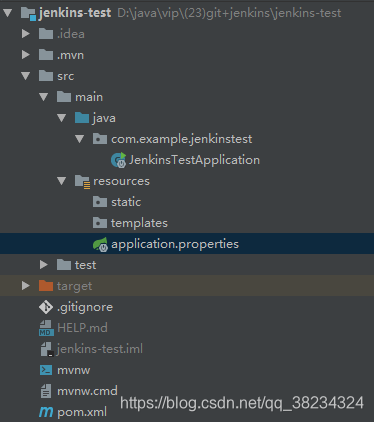
Task: Collapse the main folder arrow
Action: click(44, 97)
